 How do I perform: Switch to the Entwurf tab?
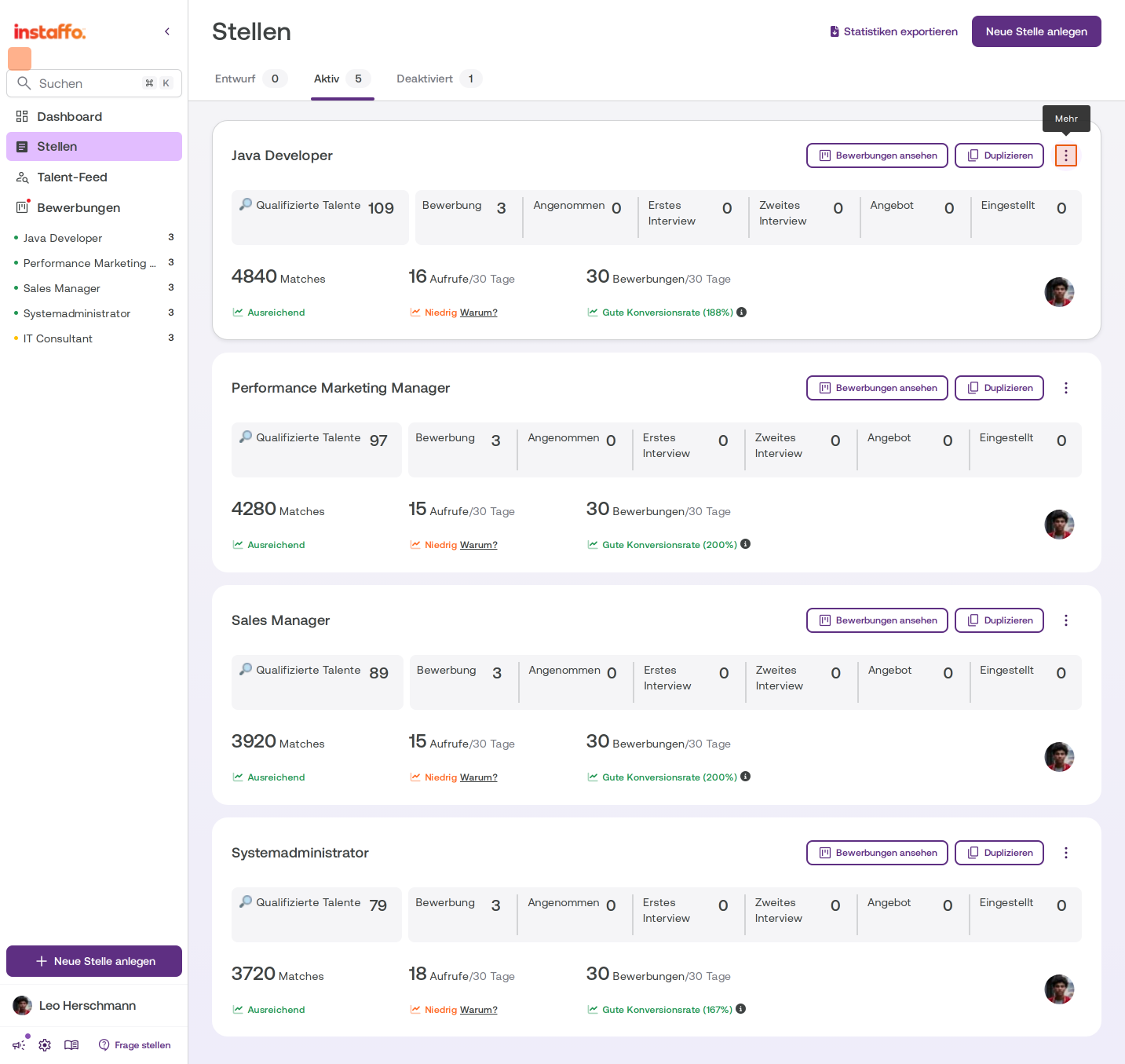tap(250, 79)
